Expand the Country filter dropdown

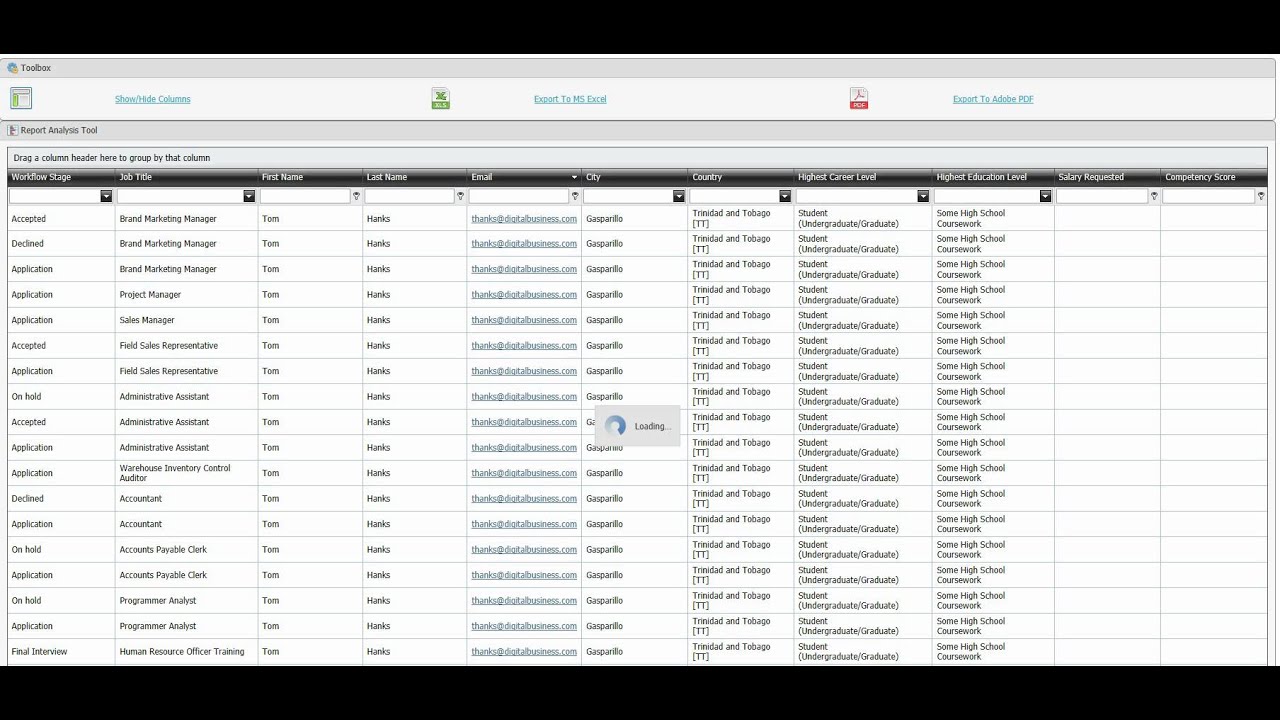pos(785,196)
